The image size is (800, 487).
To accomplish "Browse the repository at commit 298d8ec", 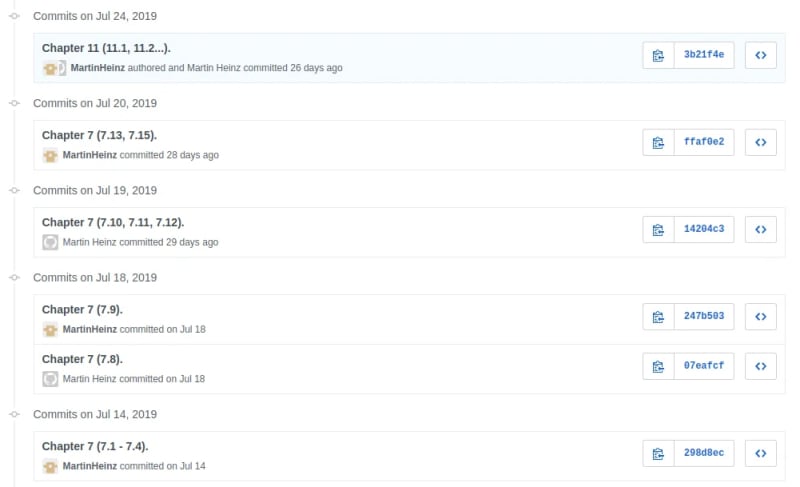I will [x=760, y=453].
